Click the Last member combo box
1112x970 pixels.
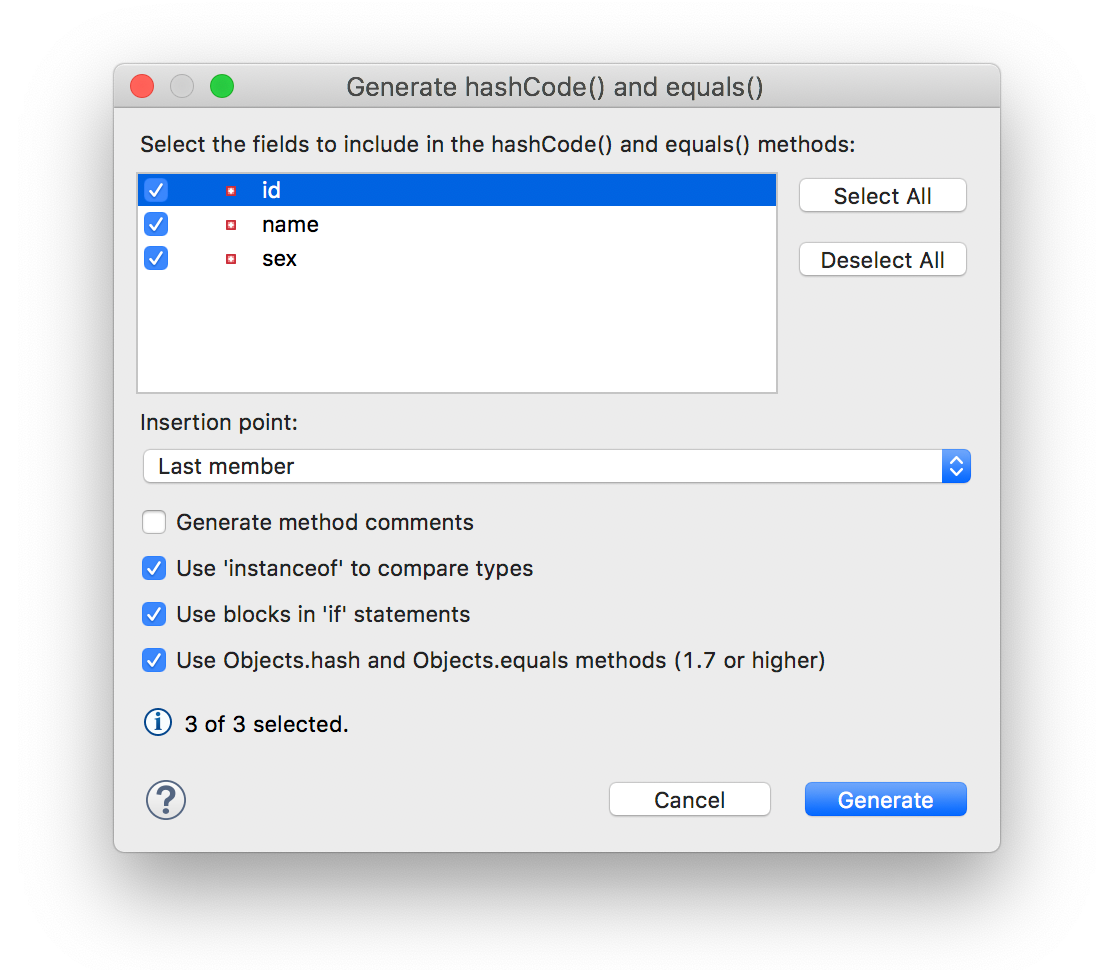pos(557,466)
